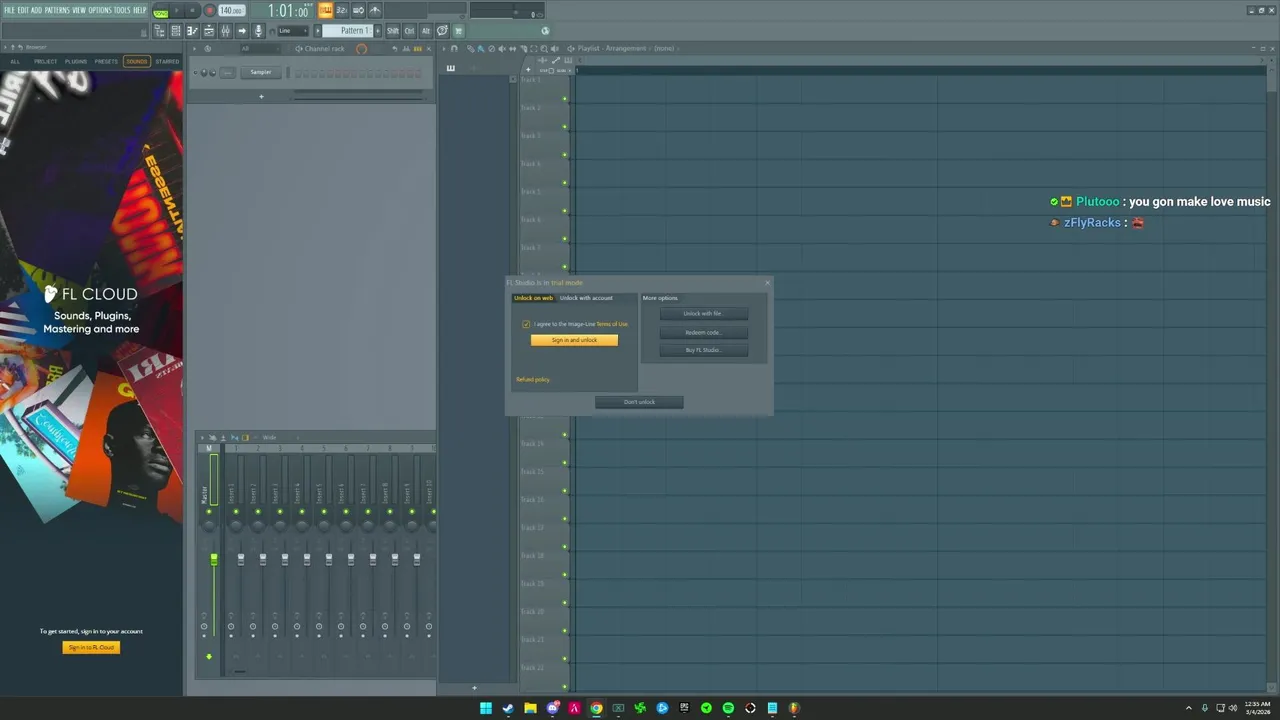Add a channel with the plus button

pos(261,96)
